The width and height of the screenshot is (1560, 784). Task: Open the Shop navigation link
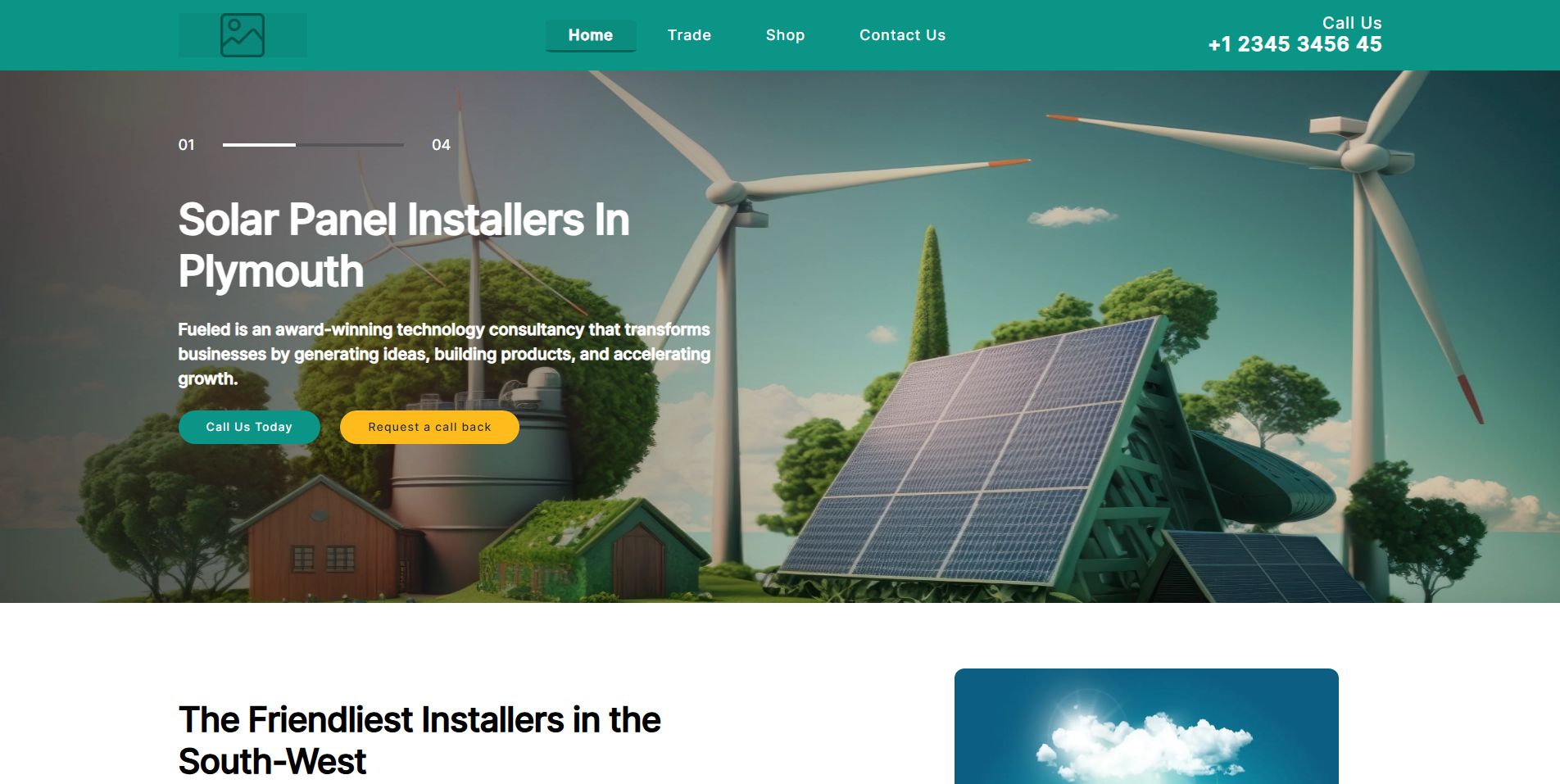pyautogui.click(x=785, y=35)
